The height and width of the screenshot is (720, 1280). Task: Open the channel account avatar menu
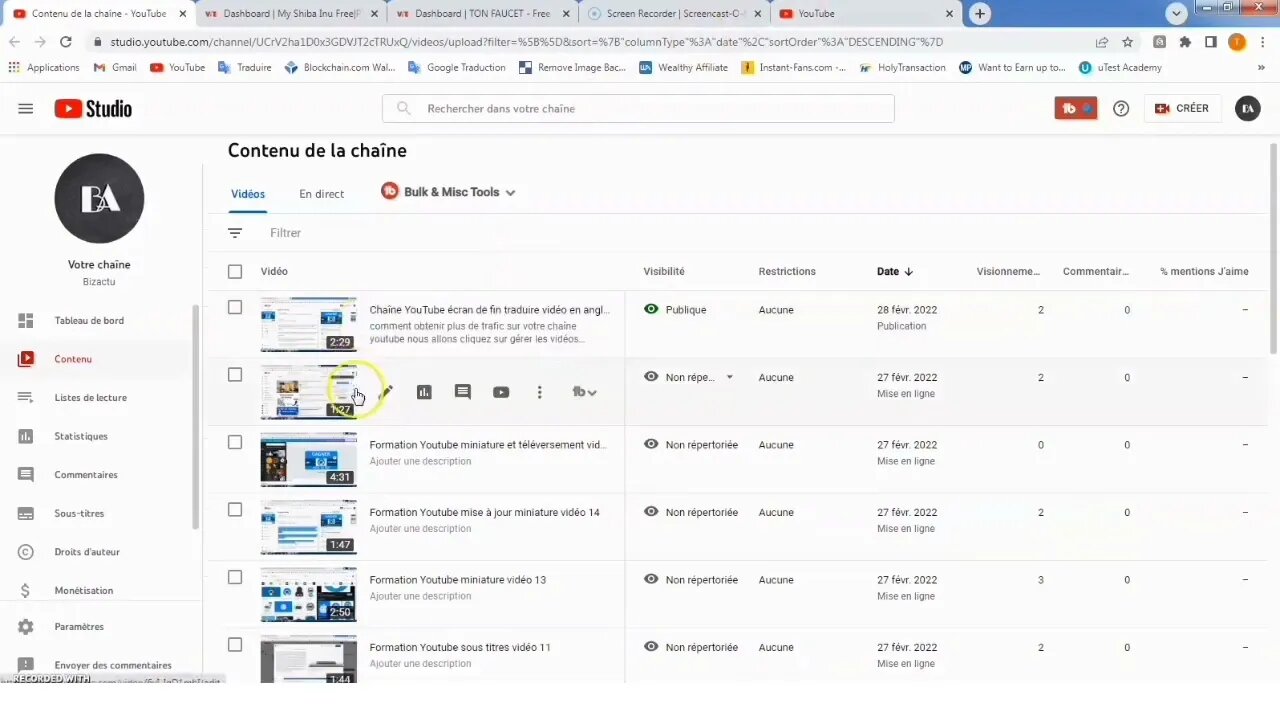[x=1248, y=109]
